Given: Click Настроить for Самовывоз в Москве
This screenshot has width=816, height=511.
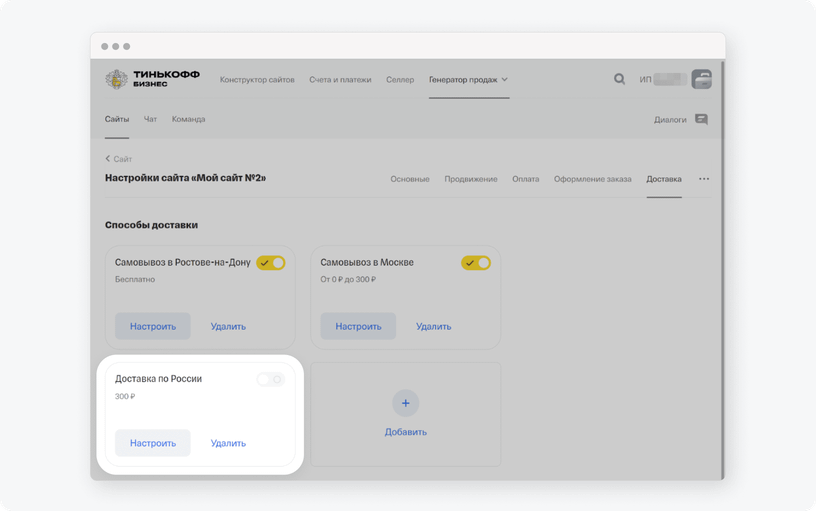Looking at the screenshot, I should pyautogui.click(x=358, y=326).
